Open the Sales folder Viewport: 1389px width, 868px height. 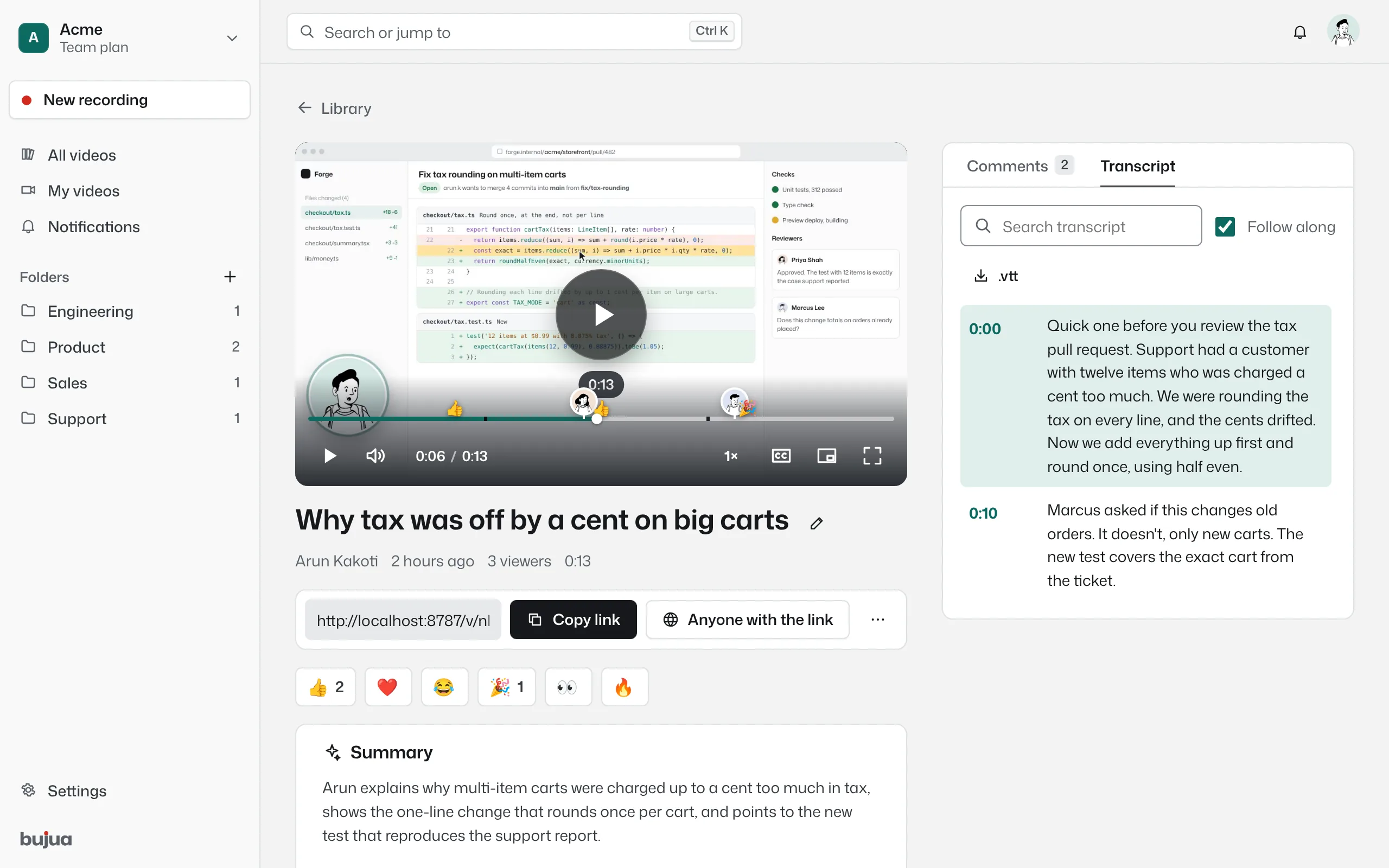[130, 382]
